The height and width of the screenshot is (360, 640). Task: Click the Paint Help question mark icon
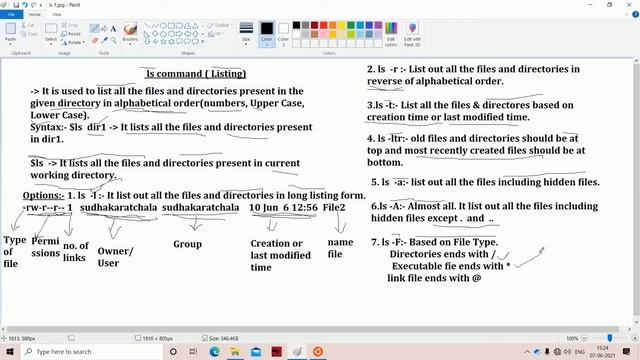[x=635, y=14]
